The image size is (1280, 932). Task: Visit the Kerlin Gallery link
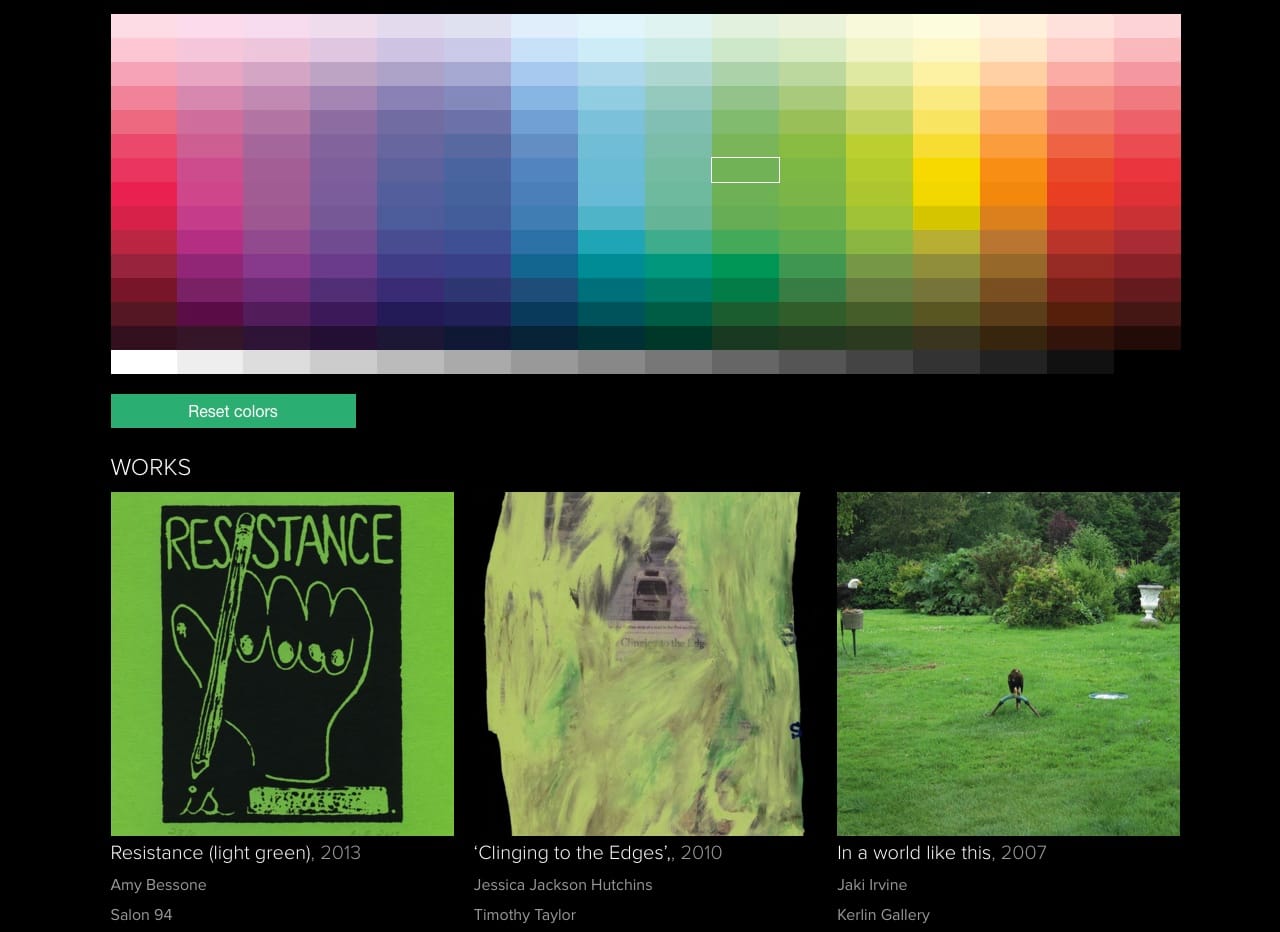[883, 915]
